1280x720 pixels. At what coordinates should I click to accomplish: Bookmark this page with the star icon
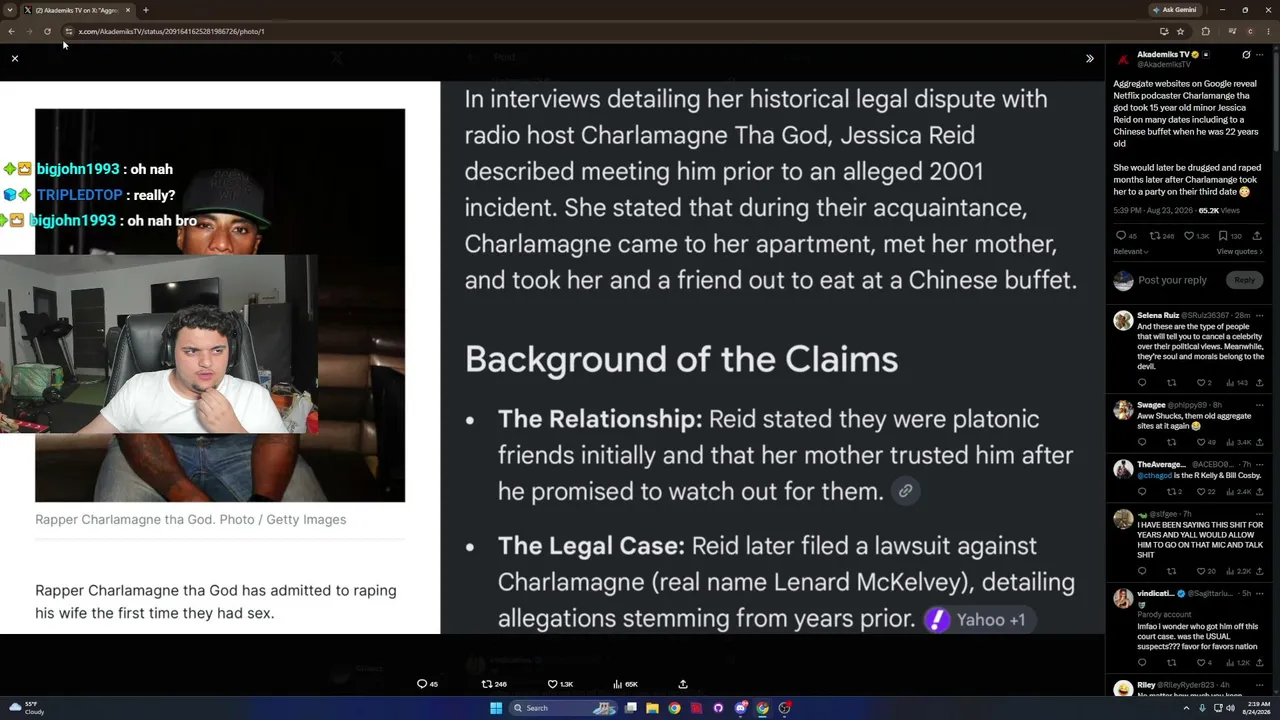[x=1181, y=31]
